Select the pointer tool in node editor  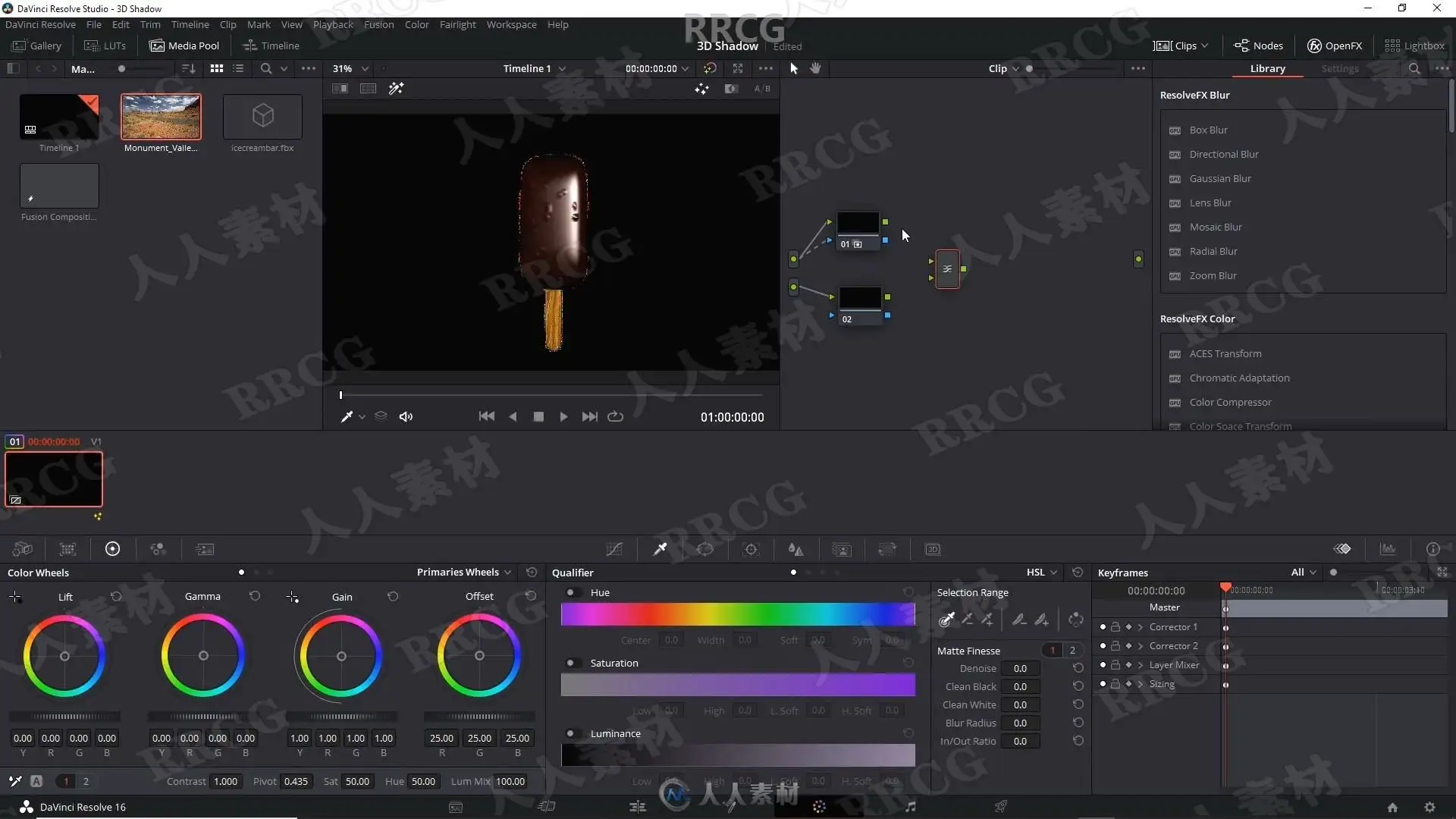[x=794, y=68]
